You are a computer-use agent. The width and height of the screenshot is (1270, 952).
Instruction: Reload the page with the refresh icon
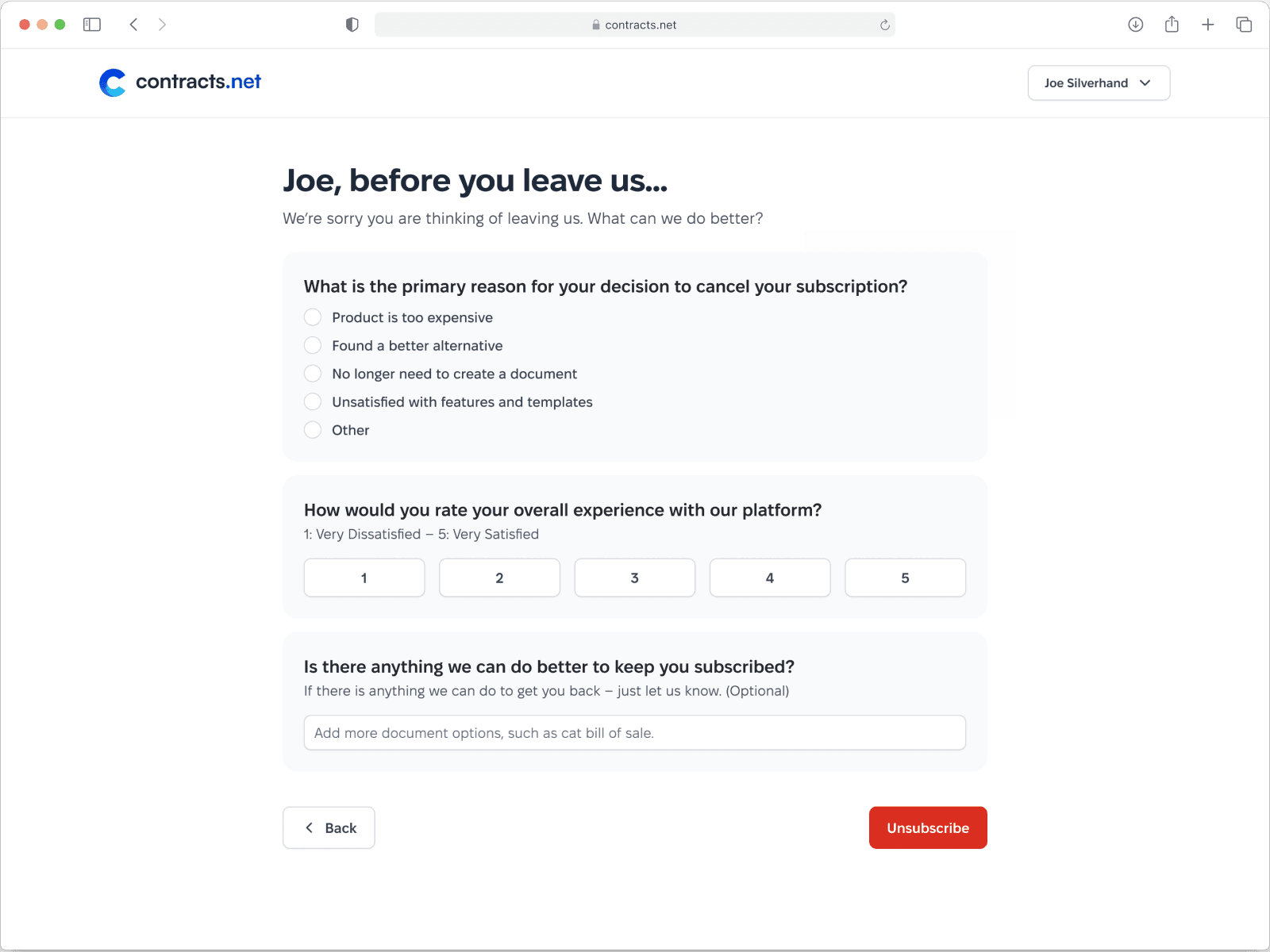pyautogui.click(x=885, y=25)
